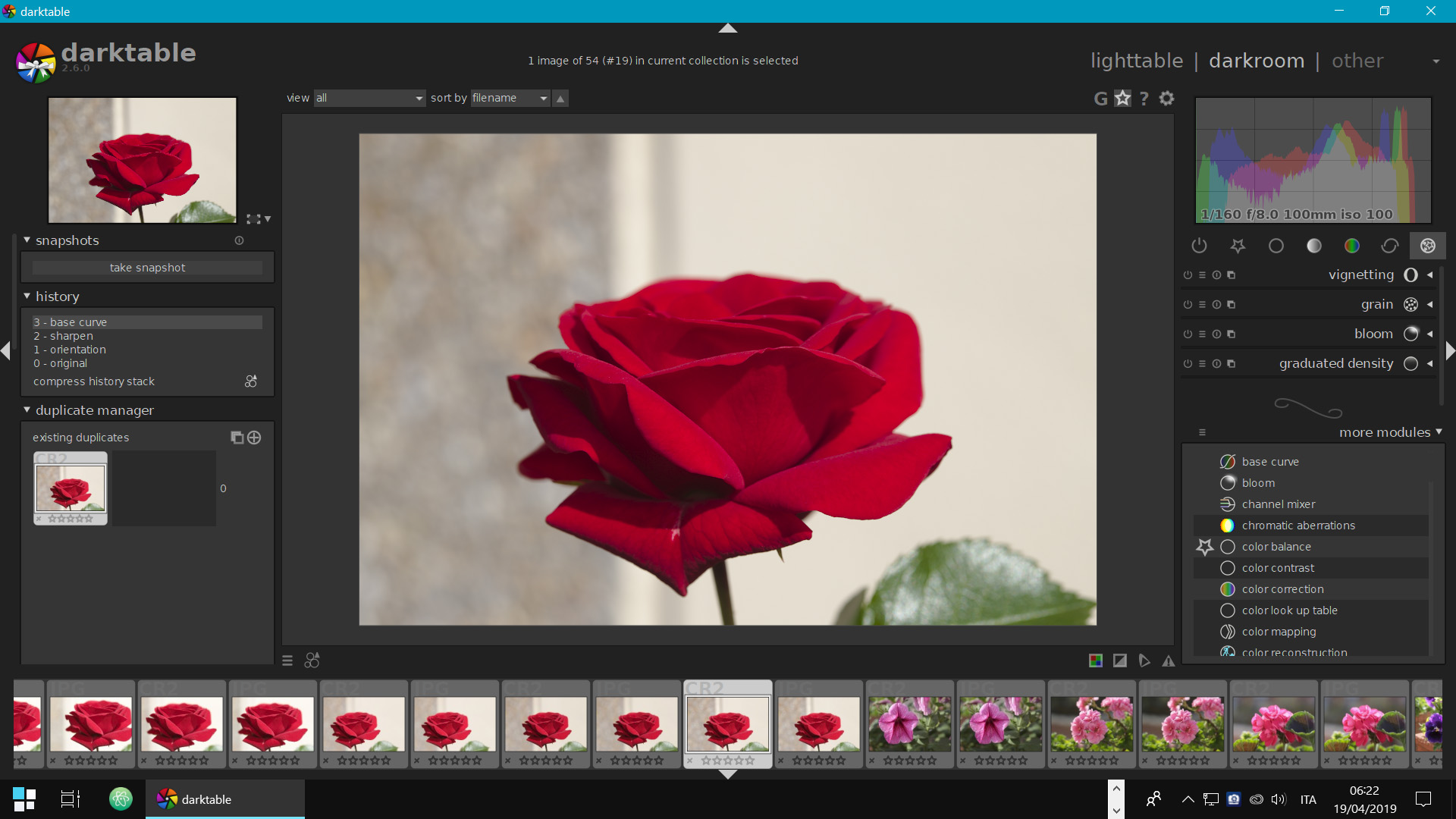Image resolution: width=1456 pixels, height=819 pixels.
Task: Open the help question mark icon
Action: tap(1144, 99)
